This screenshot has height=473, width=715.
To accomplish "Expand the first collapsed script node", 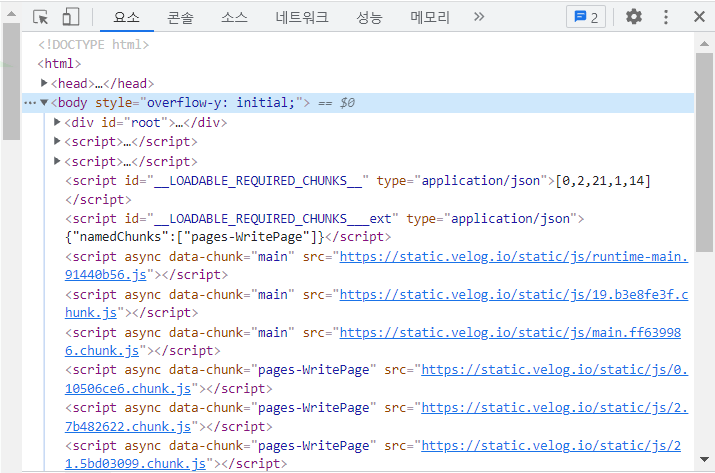I will point(57,141).
